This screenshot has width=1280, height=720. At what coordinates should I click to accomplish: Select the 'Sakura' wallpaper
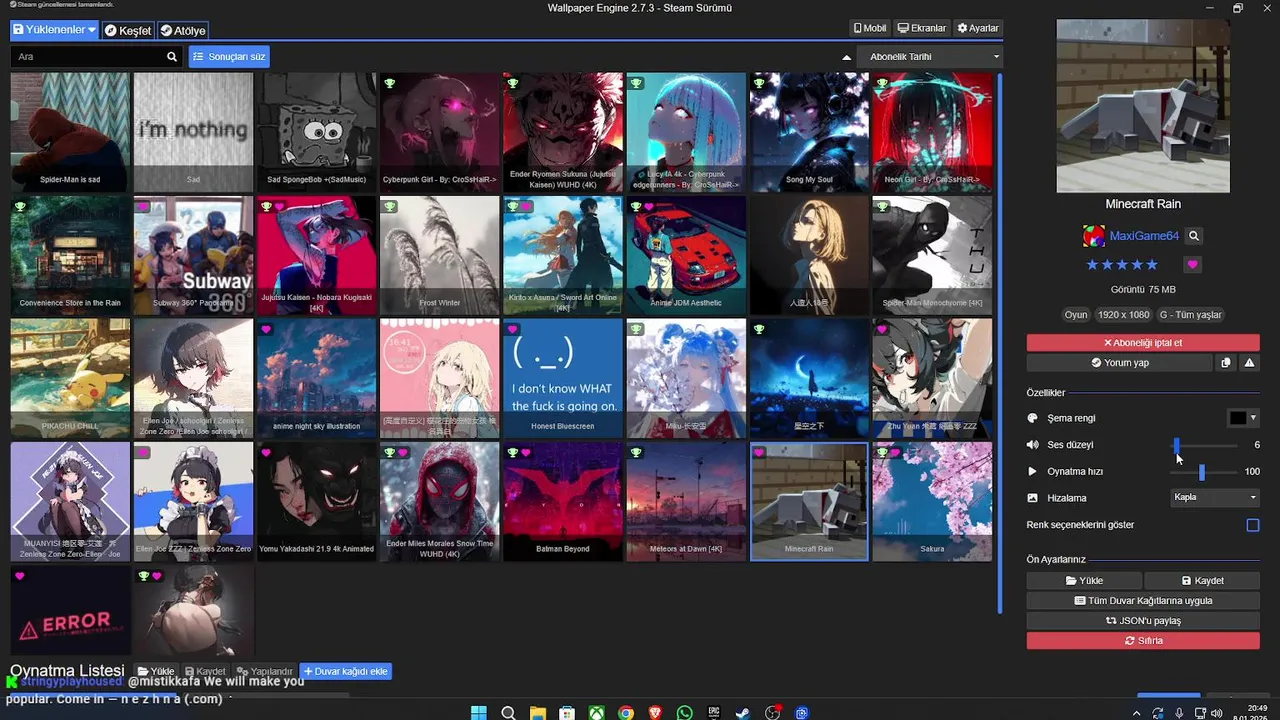(932, 502)
